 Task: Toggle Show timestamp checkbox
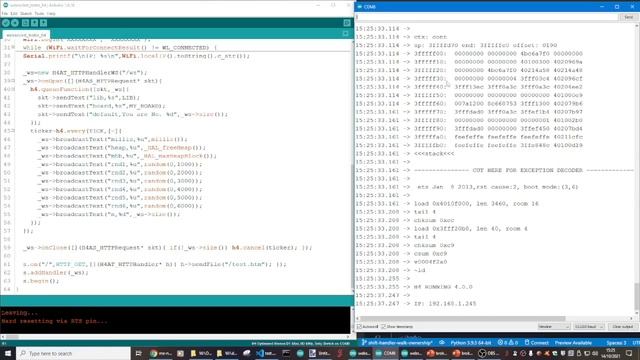[383, 327]
